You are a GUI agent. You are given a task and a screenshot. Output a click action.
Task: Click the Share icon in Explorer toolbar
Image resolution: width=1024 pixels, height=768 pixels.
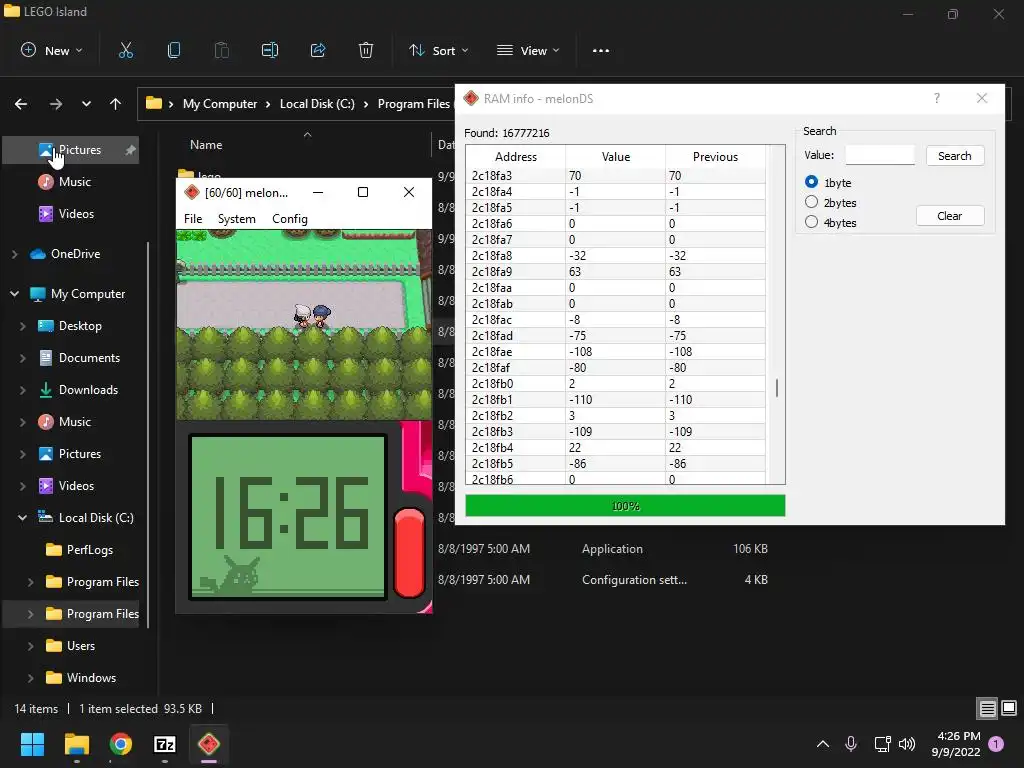point(318,50)
